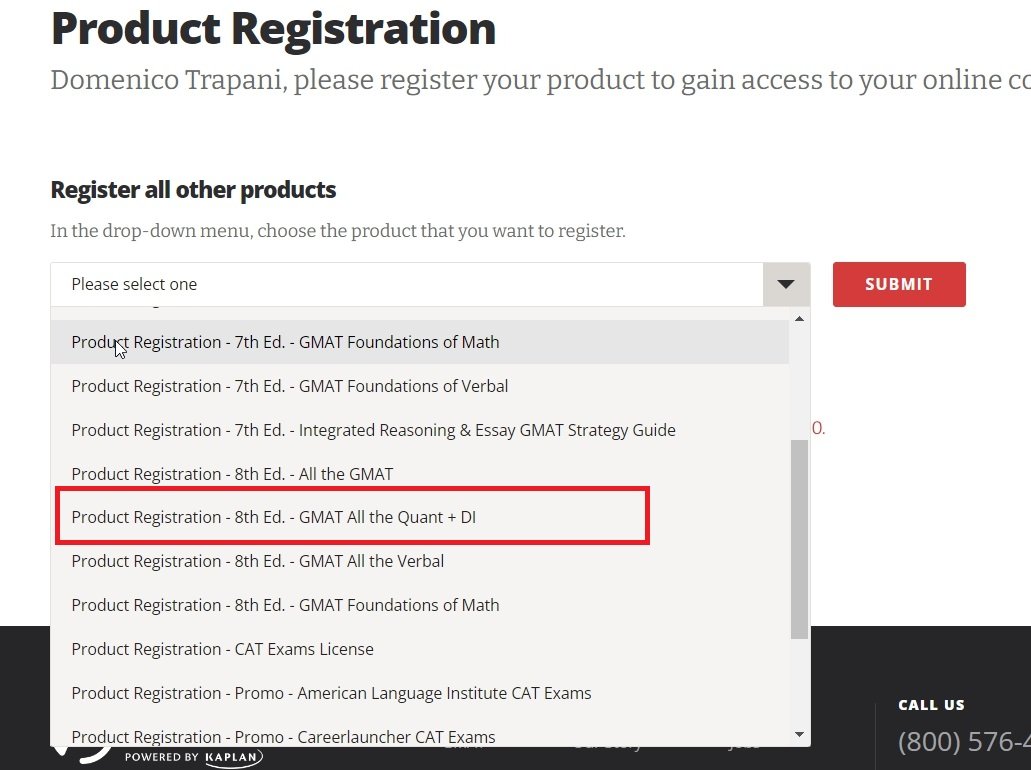Screen dimensions: 1031x770
Task: Choose Integrated Reasoning & Essay GMAT Strategy Guide
Action: (373, 430)
